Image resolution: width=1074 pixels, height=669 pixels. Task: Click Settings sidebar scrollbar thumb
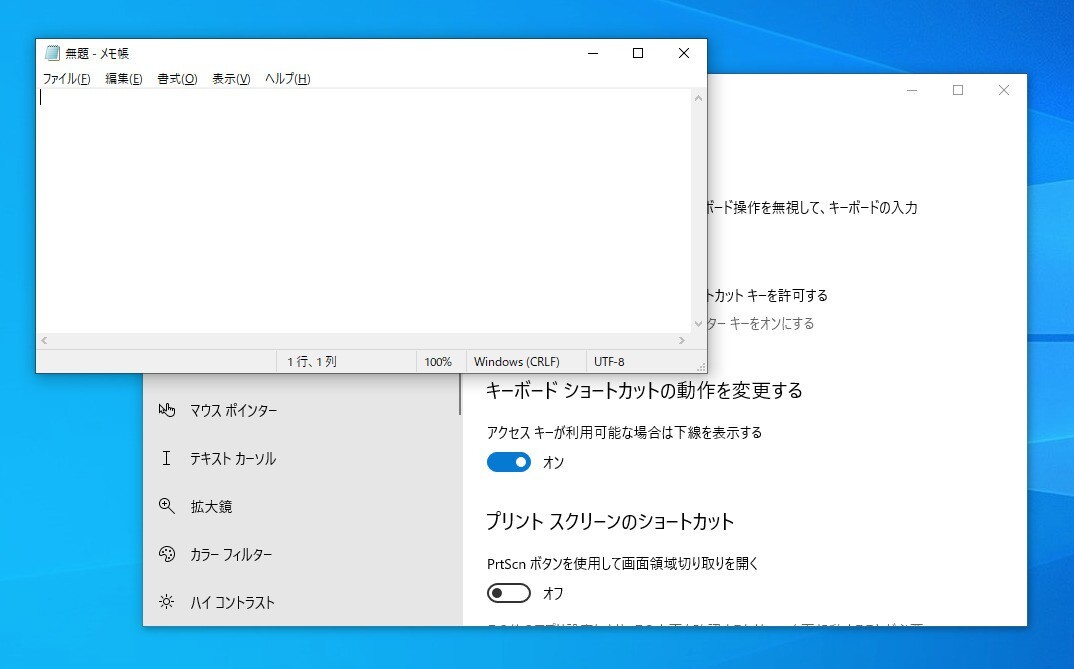click(x=460, y=394)
